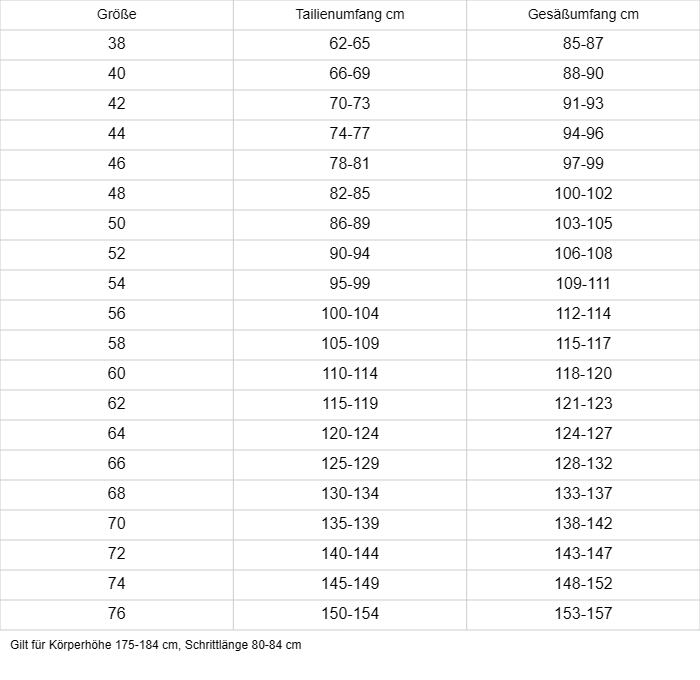Screen dimensions: 700x680
Task: Click the Gesäßumfang cm column header
Action: 583,15
